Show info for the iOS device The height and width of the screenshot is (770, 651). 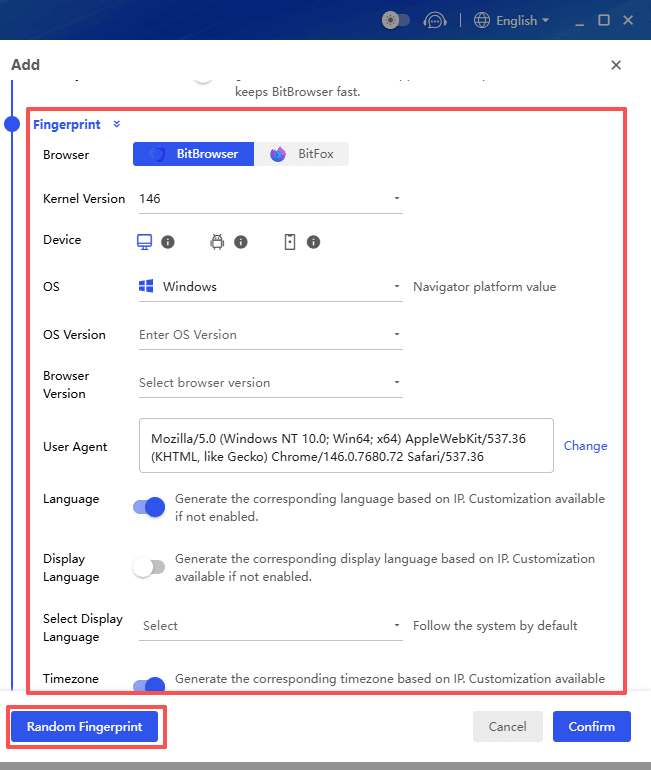tap(313, 242)
